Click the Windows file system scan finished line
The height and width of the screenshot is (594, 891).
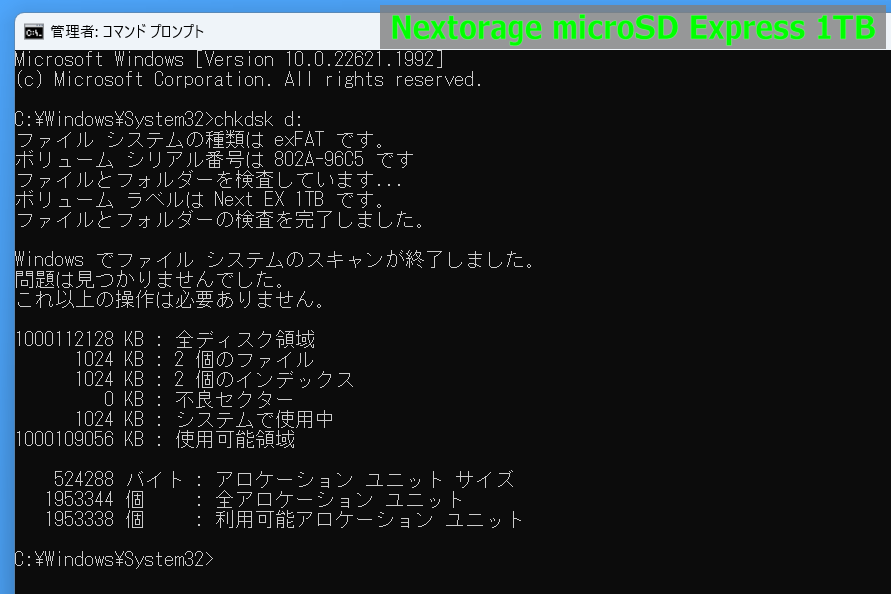click(274, 260)
